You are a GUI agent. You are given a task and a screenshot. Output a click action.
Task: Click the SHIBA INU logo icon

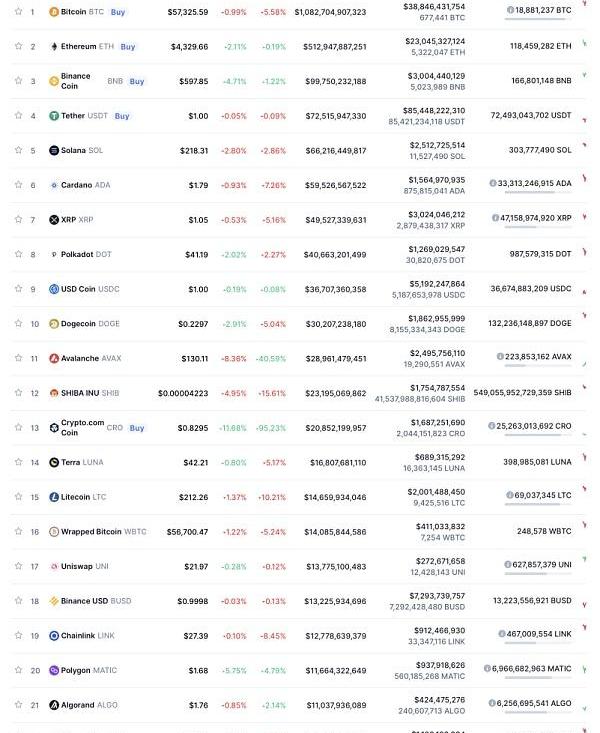pyautogui.click(x=54, y=393)
